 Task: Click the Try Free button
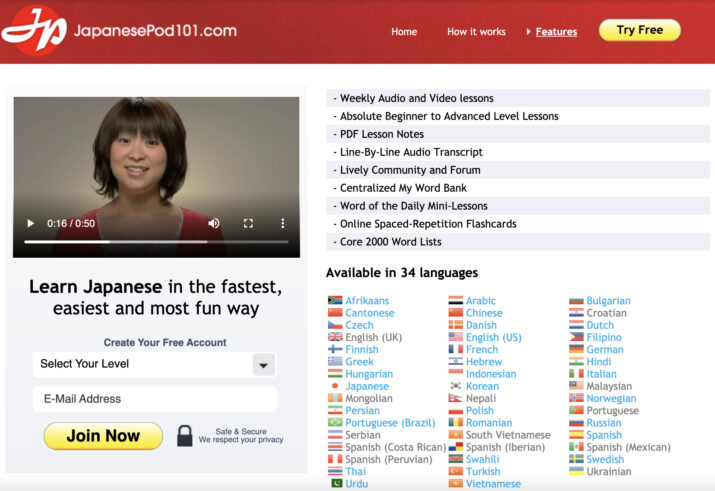[x=640, y=30]
